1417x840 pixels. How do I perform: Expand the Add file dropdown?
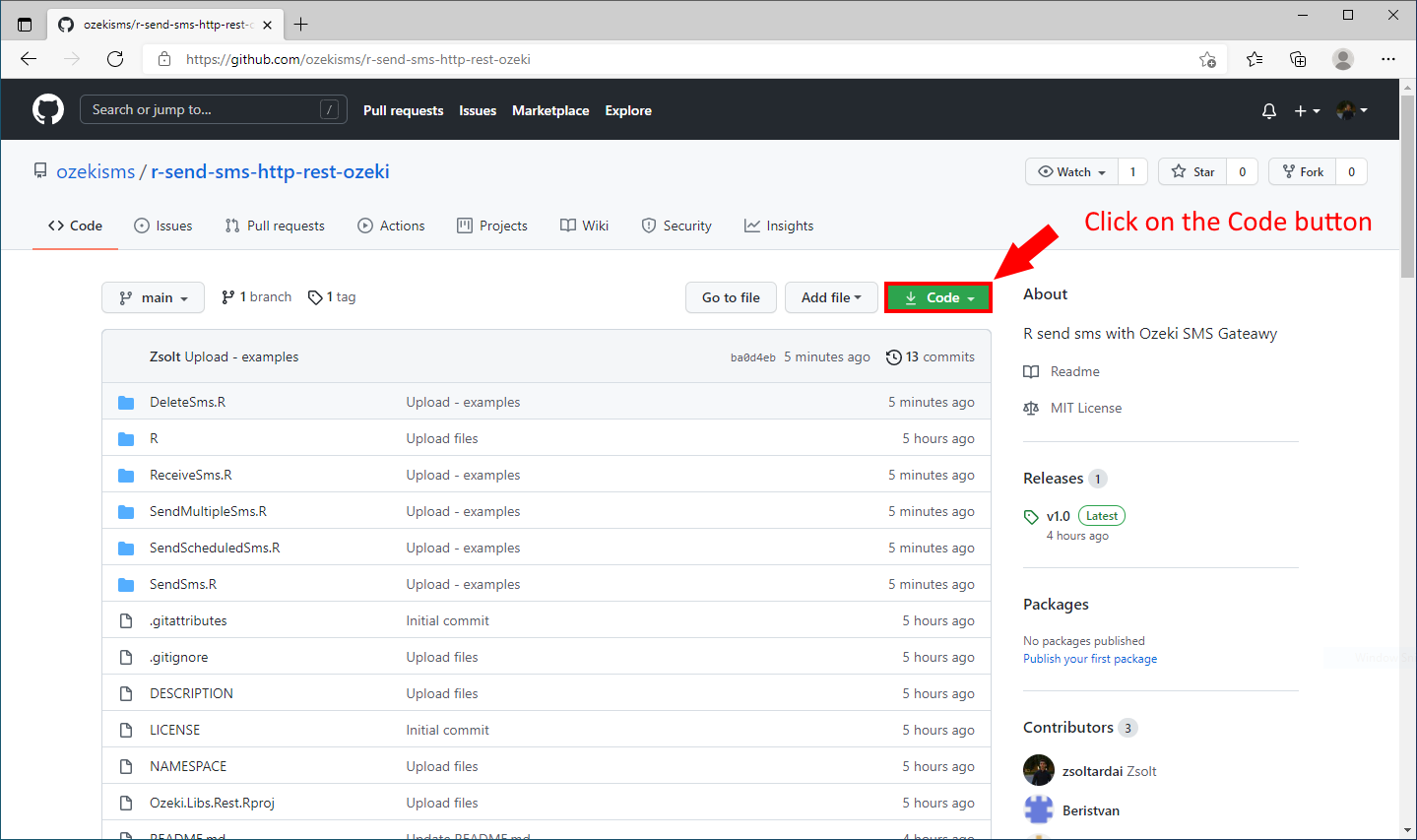click(x=830, y=296)
